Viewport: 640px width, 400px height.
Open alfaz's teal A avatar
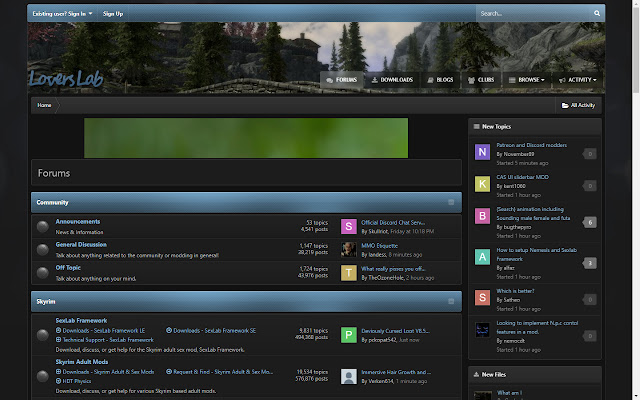(482, 257)
